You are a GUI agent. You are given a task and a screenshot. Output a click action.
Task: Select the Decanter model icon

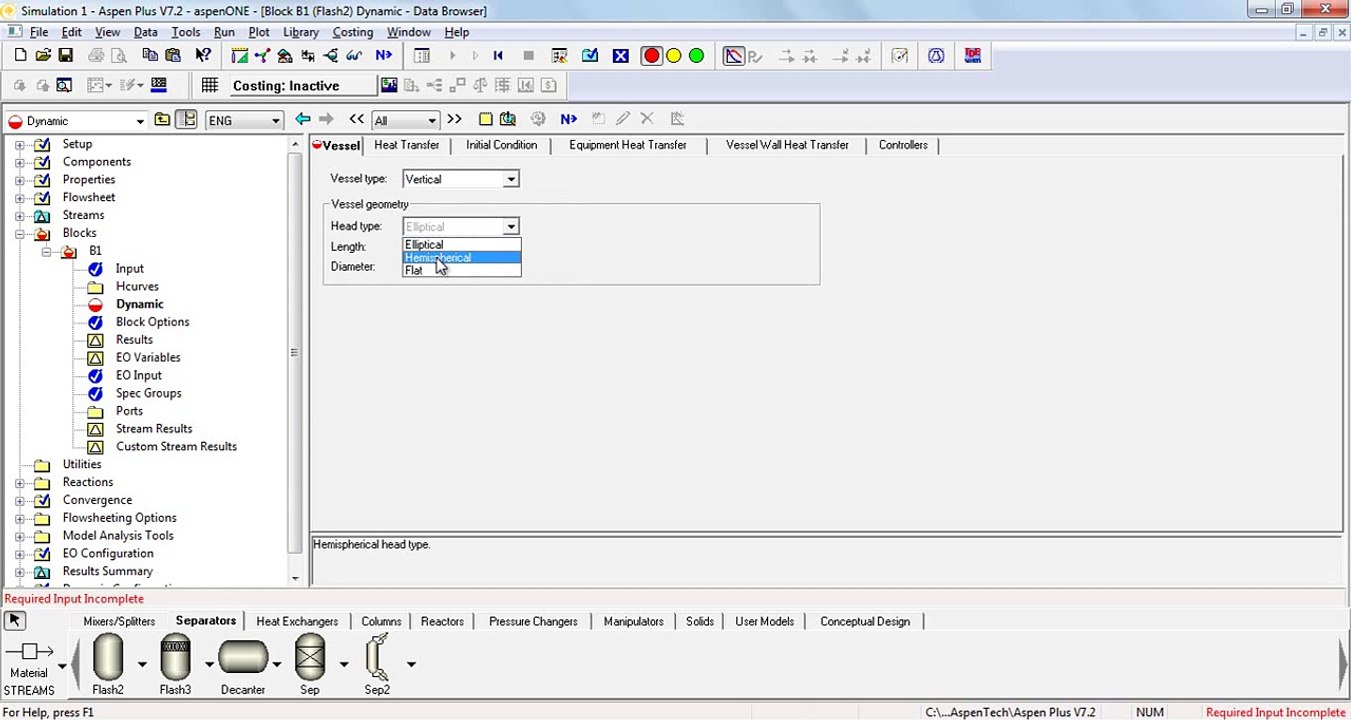click(242, 657)
